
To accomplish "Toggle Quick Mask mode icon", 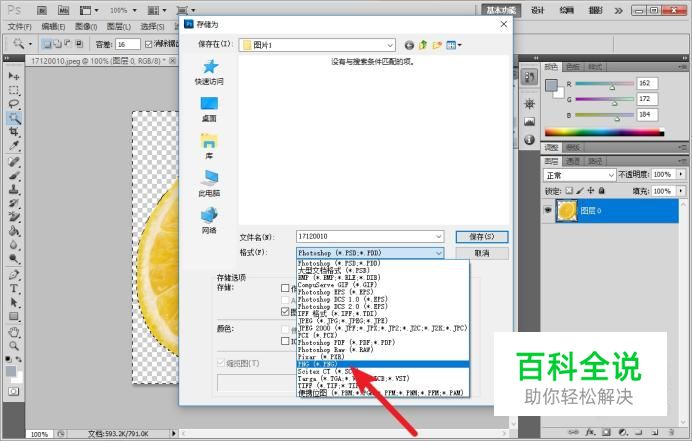I will coord(14,392).
